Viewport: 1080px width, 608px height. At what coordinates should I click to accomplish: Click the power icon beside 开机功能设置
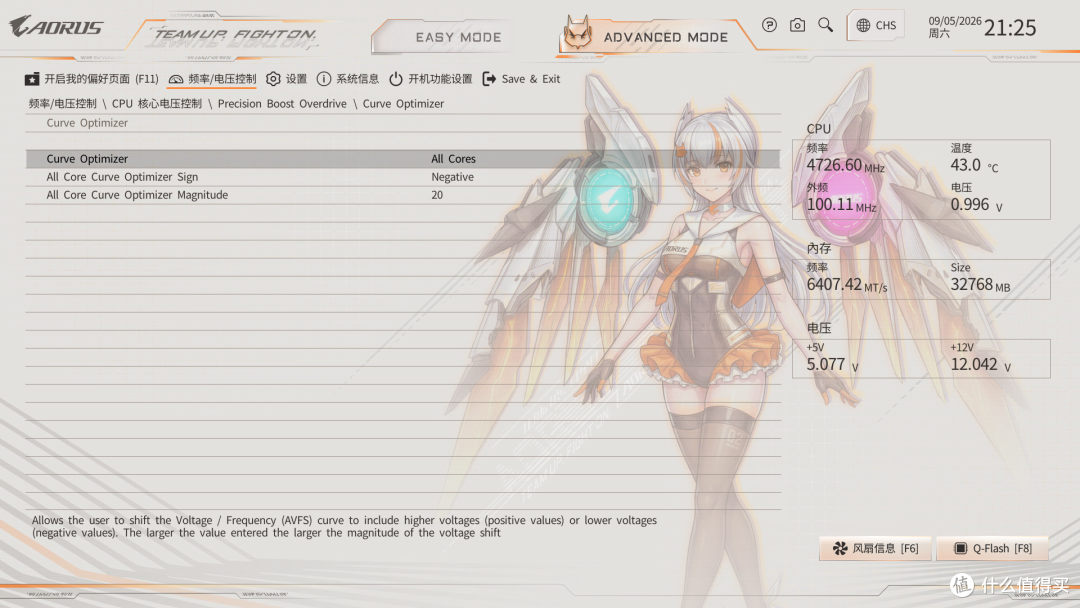coord(396,79)
